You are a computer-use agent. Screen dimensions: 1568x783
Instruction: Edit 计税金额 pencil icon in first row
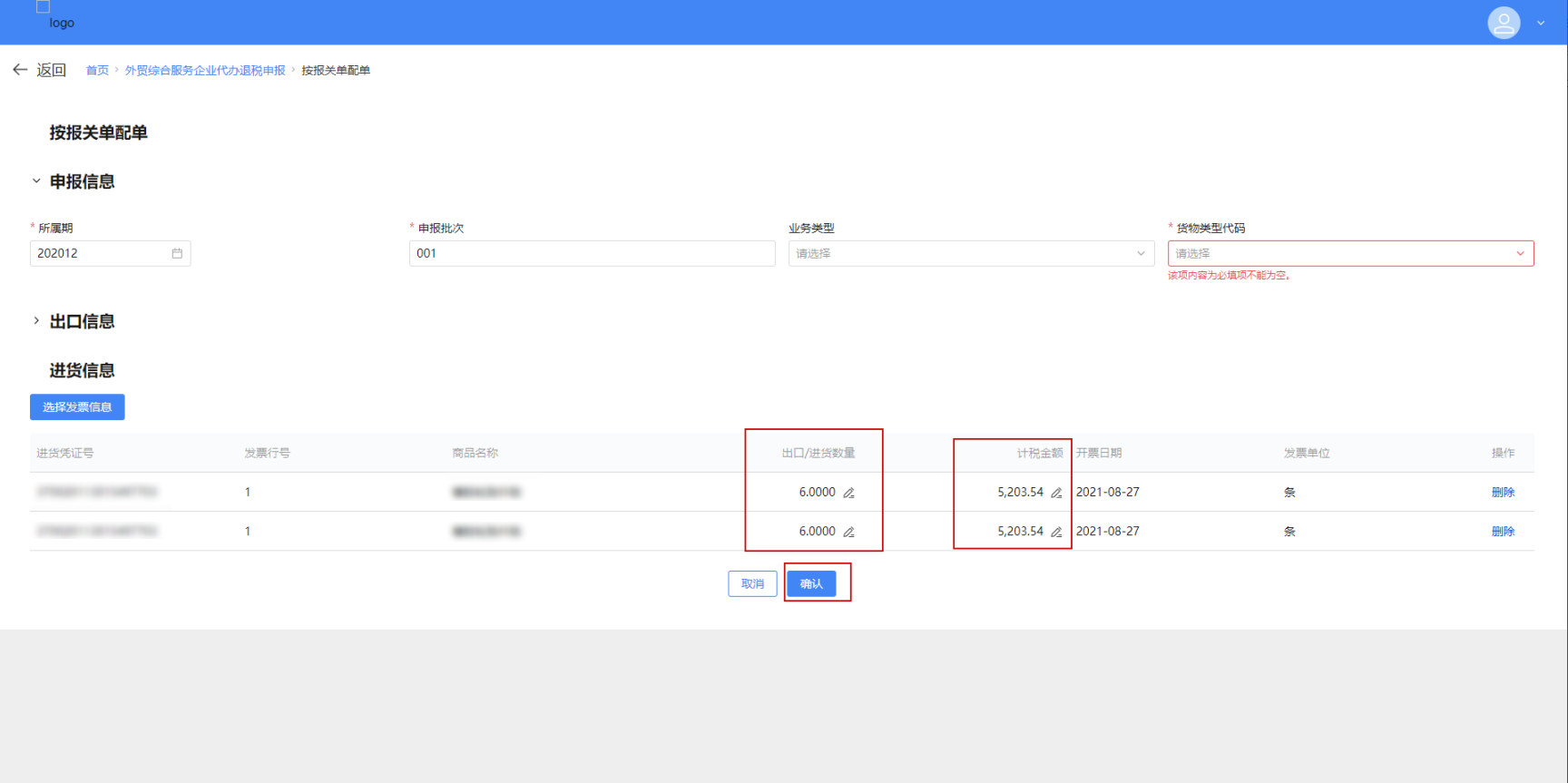1056,493
